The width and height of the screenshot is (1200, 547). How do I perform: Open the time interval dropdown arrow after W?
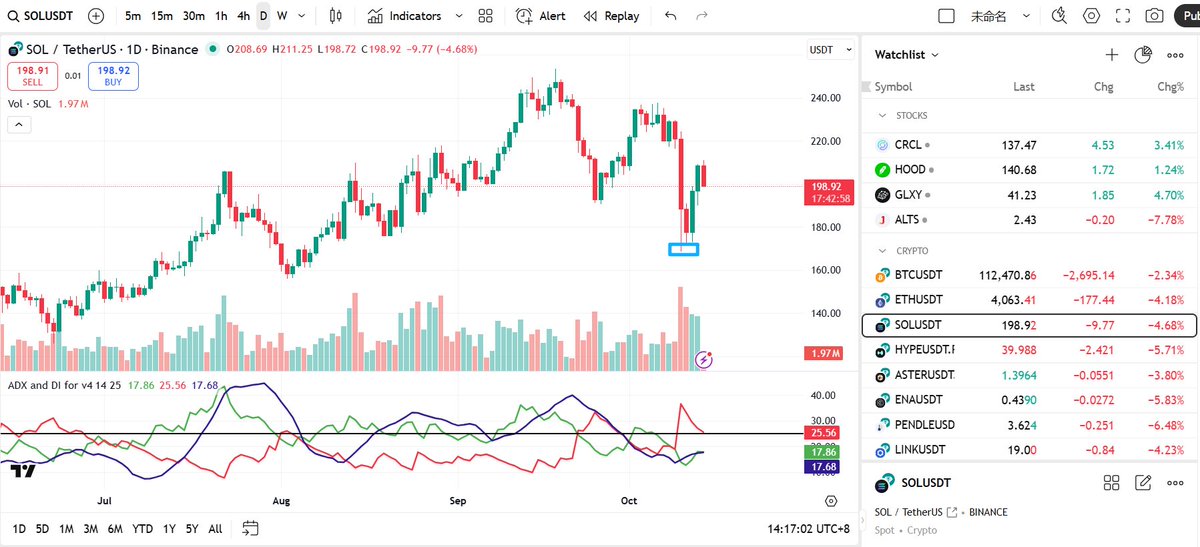click(x=303, y=16)
